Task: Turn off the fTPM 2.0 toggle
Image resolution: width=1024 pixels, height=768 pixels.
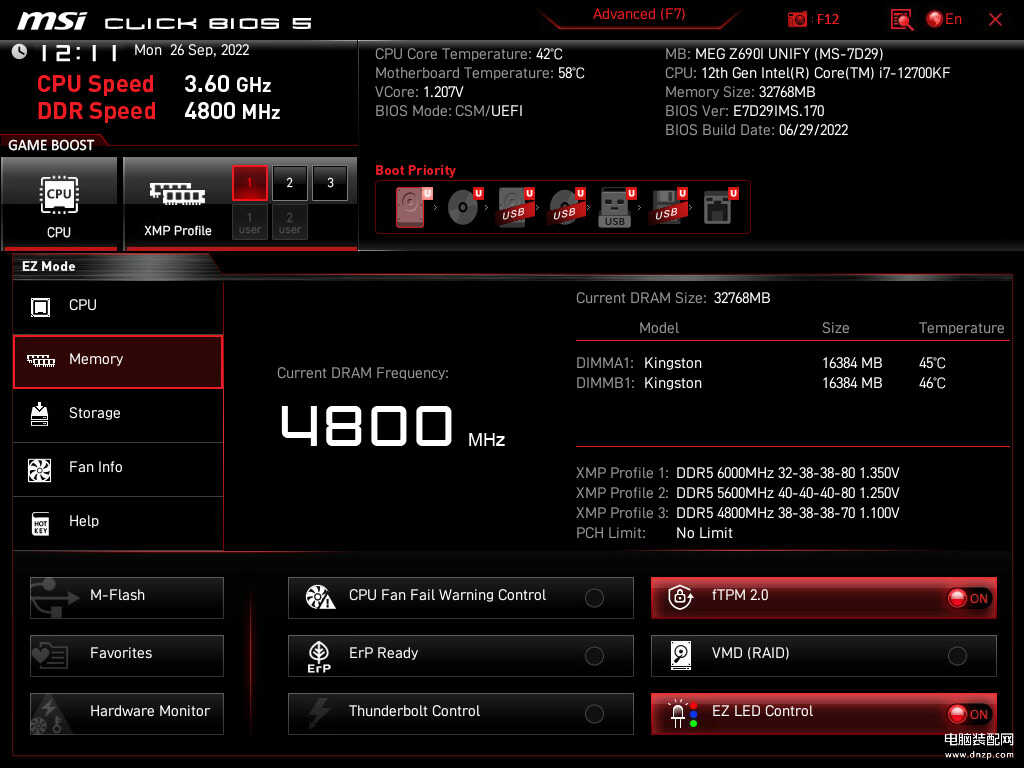Action: coord(968,598)
